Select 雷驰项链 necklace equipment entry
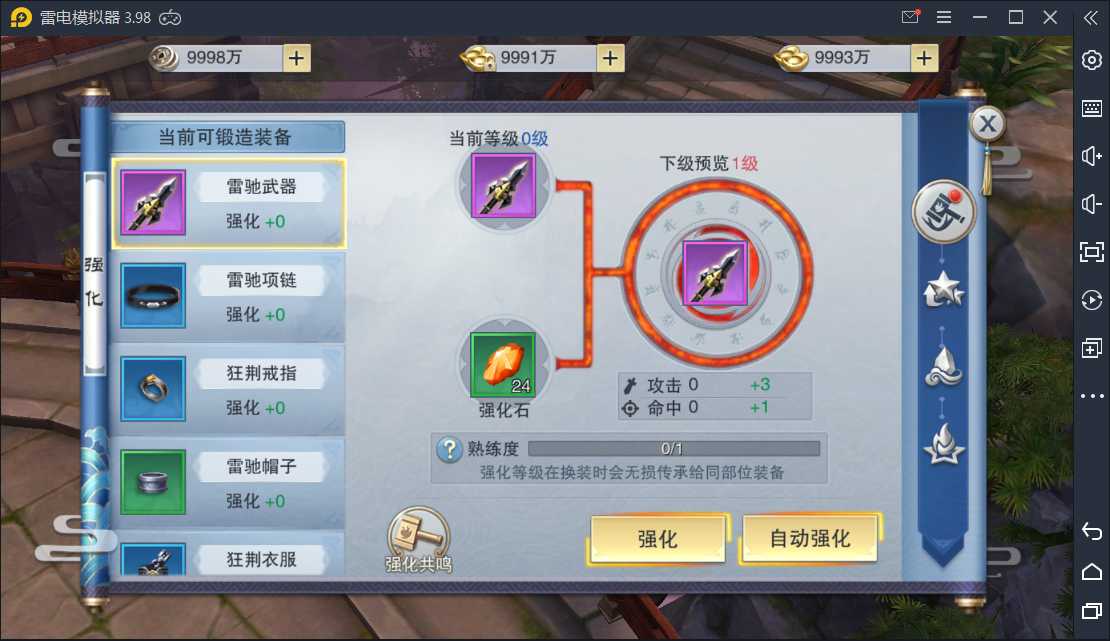The width and height of the screenshot is (1110, 641). point(229,296)
